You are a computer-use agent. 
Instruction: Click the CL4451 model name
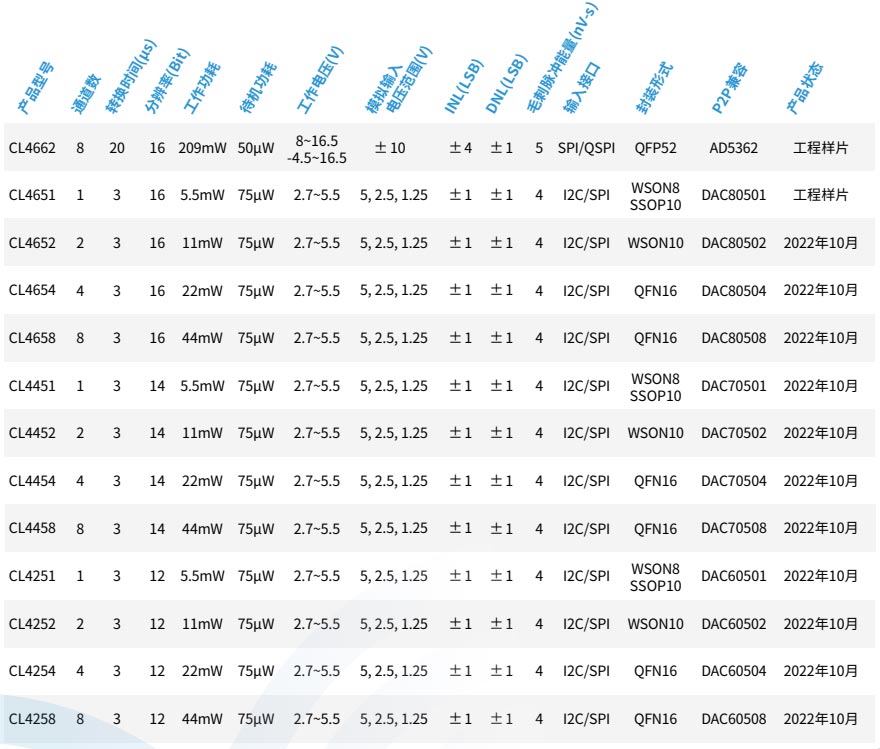tap(32, 386)
